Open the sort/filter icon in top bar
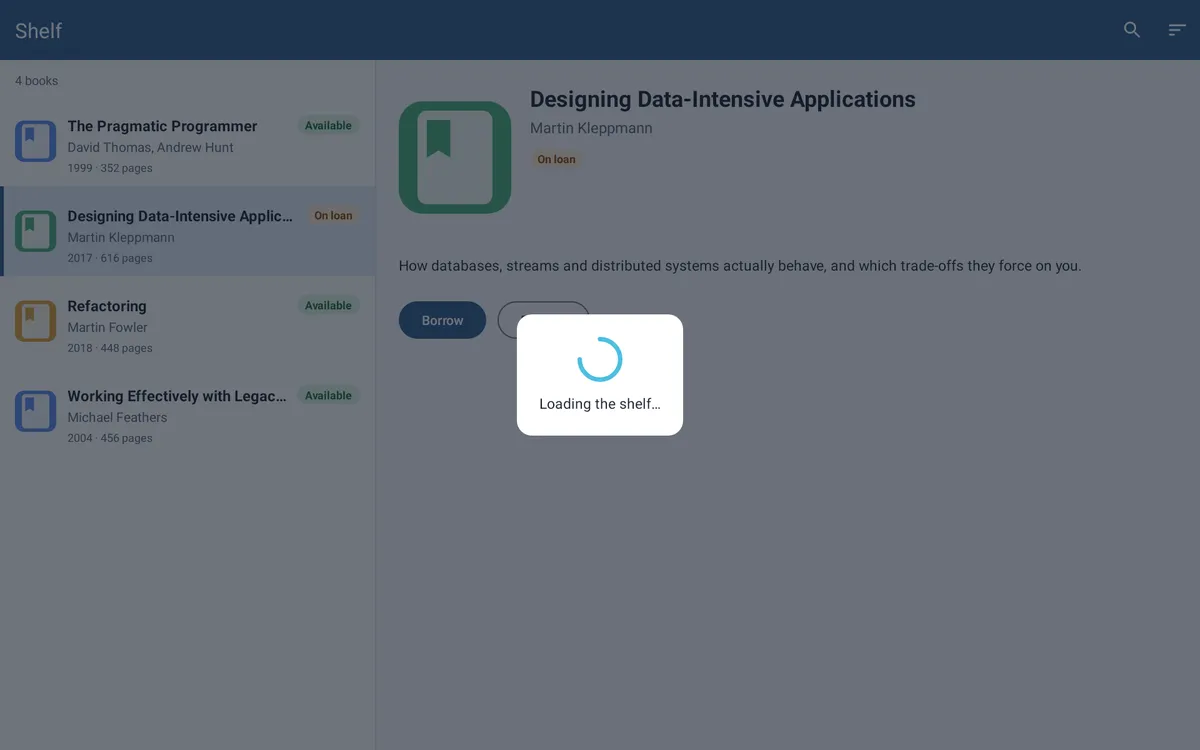1200x750 pixels. 1177,30
